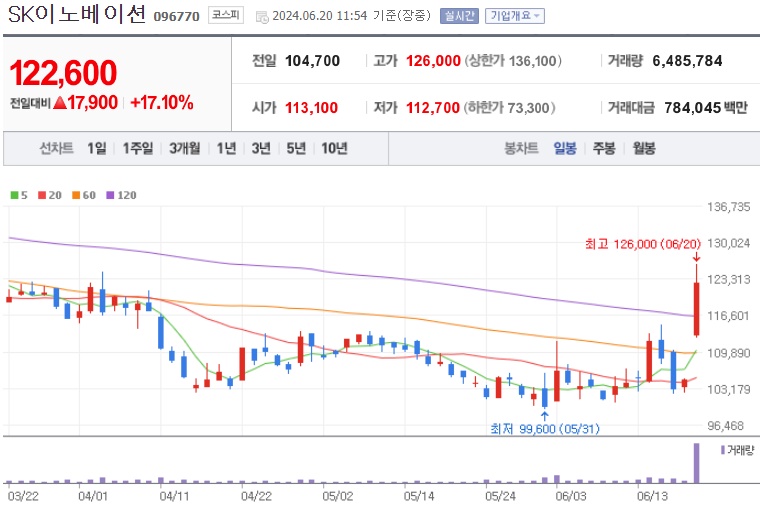Click the tall 06/20 volume bar
760x510 pixels.
click(697, 463)
